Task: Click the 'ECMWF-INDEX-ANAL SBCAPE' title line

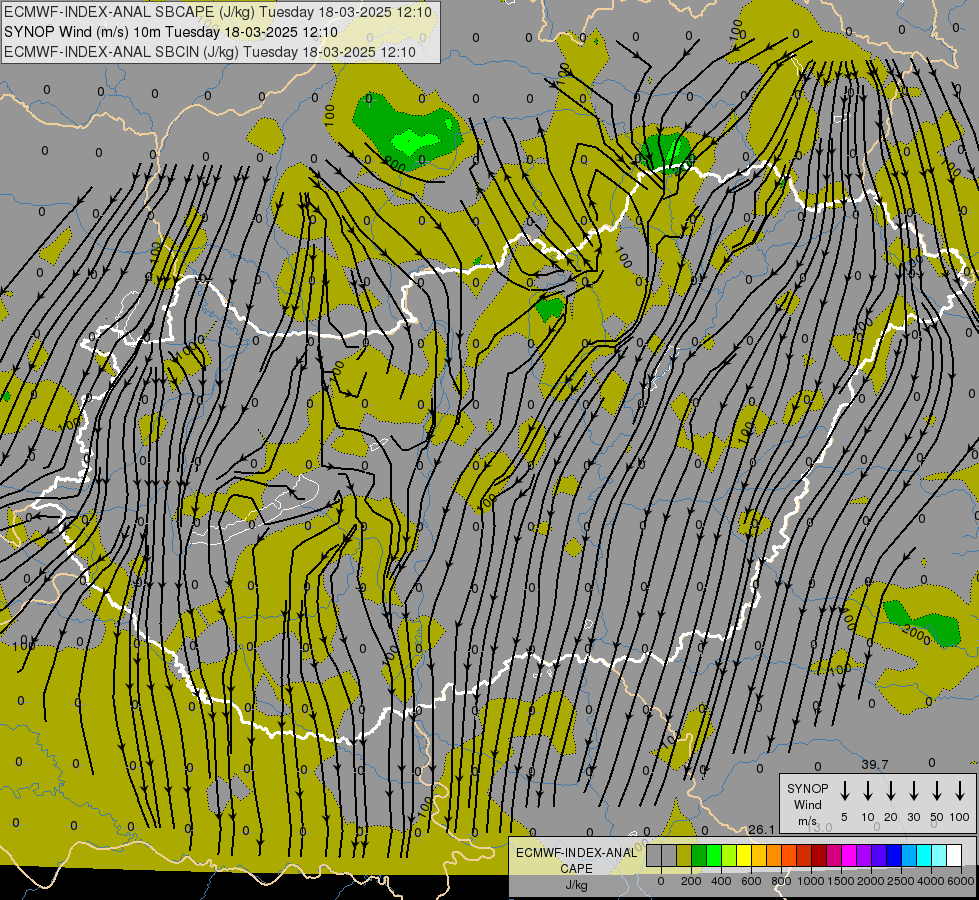Action: tap(218, 12)
